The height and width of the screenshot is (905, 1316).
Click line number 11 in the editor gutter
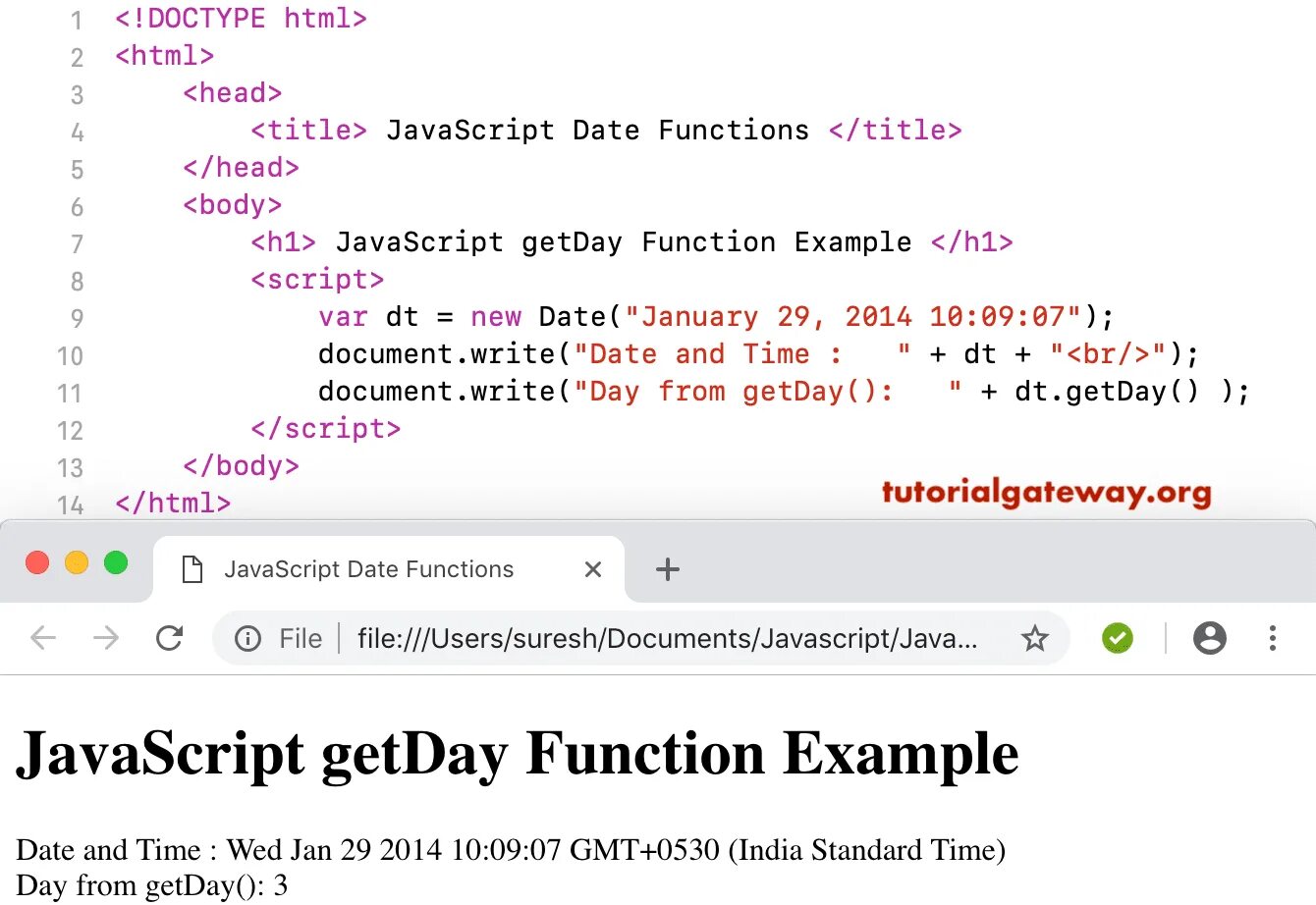[x=70, y=394]
